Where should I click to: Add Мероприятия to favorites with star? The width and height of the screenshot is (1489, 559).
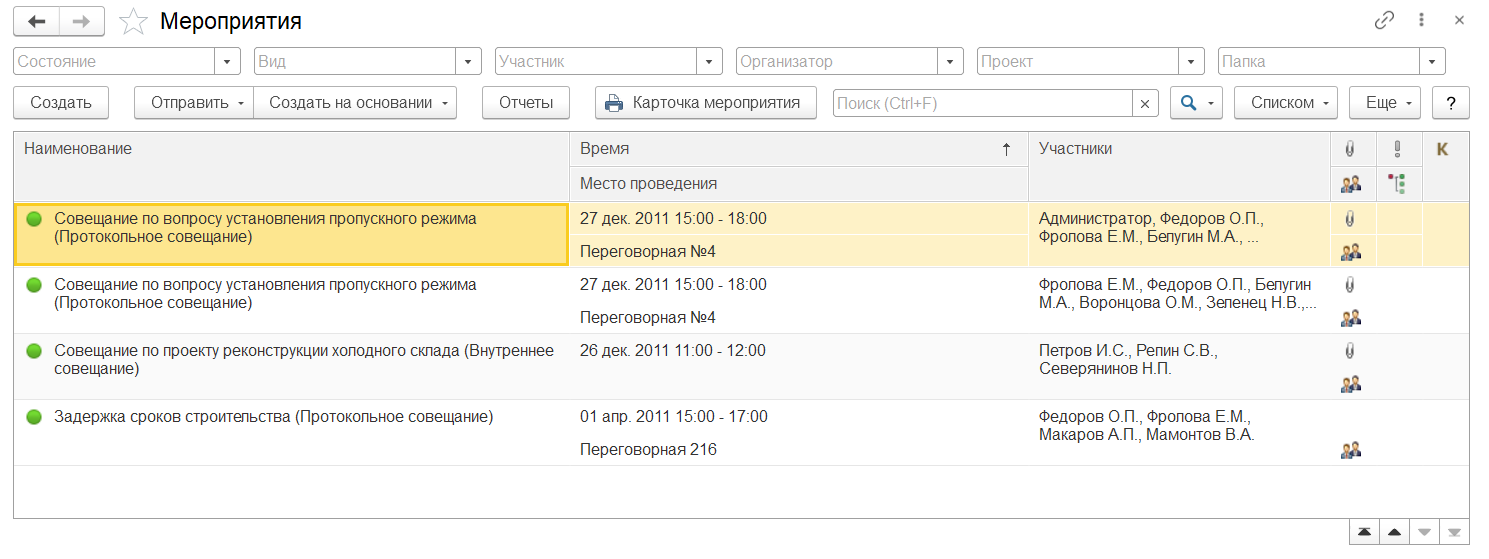tap(132, 21)
